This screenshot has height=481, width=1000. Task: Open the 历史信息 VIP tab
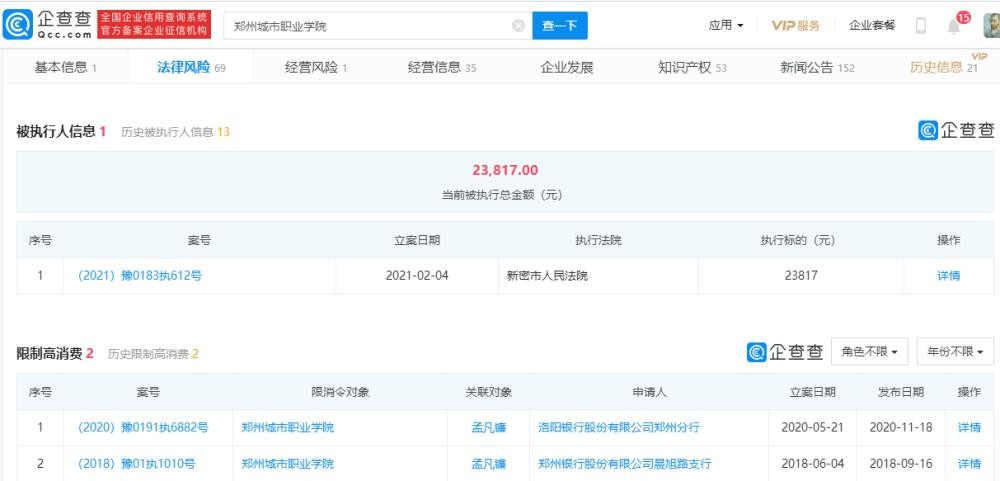[x=943, y=68]
